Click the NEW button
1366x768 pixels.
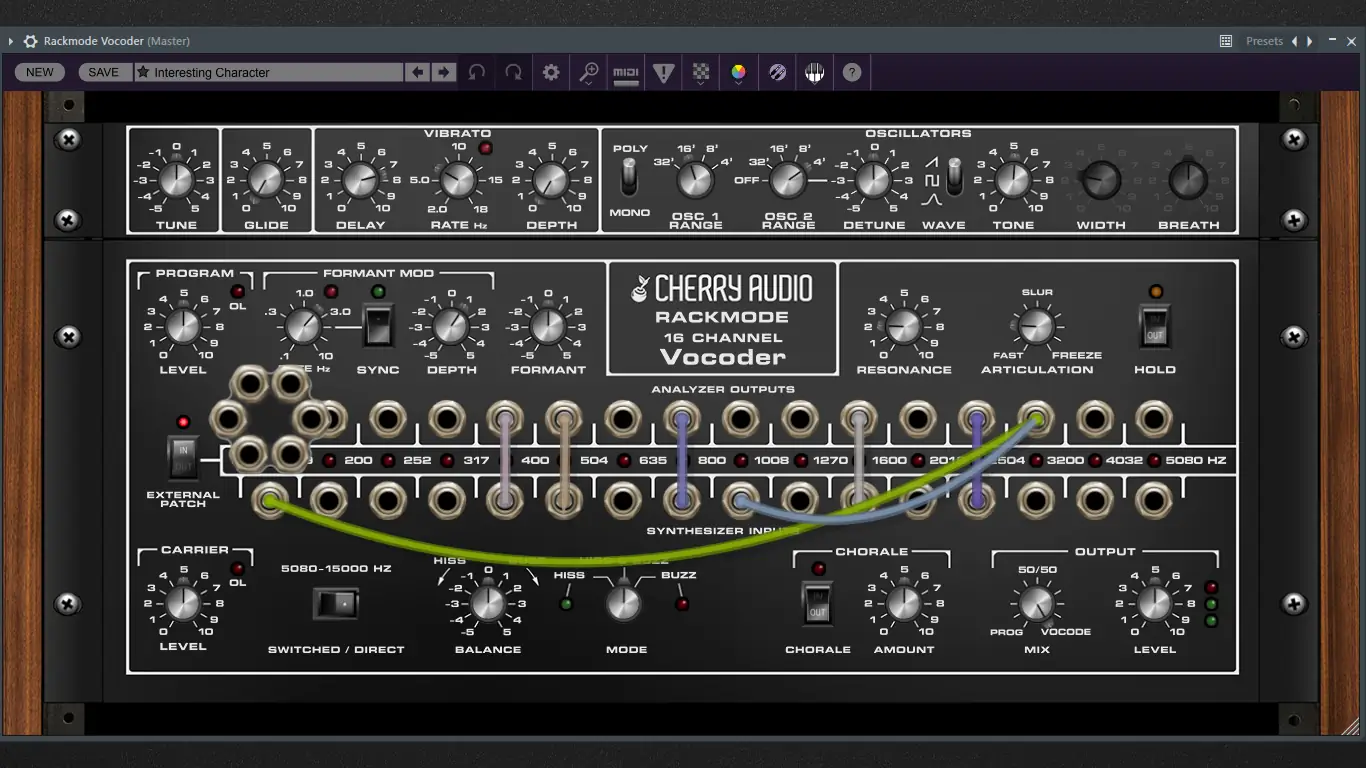tap(40, 72)
